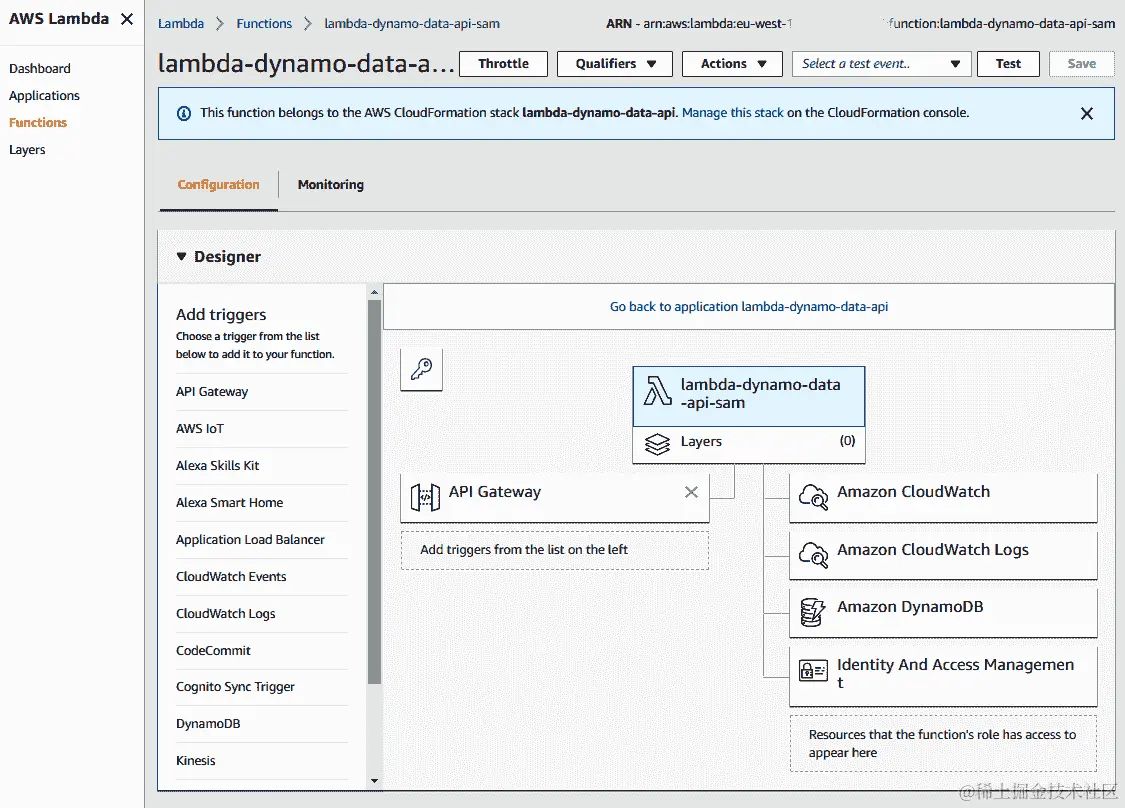The image size is (1125, 808).
Task: Add CloudWatch Events trigger
Action: (x=231, y=577)
